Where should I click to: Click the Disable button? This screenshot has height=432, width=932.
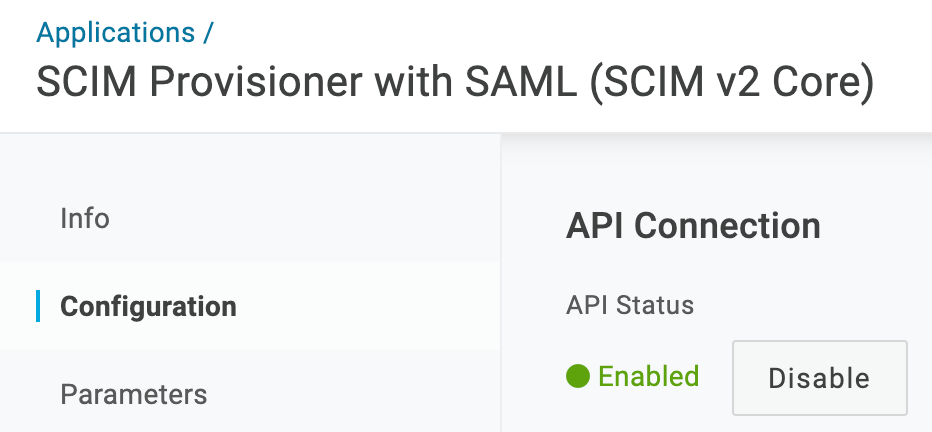[820, 378]
